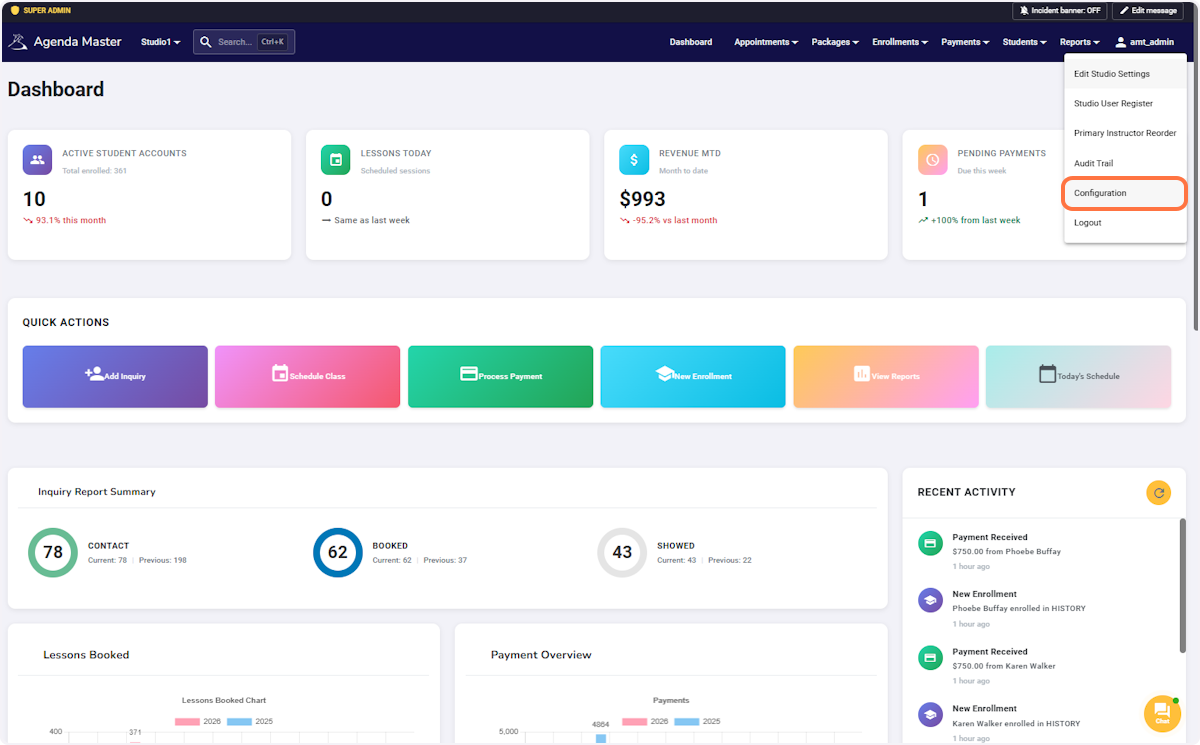Click the search magnifier icon
Viewport: 1200px width, 745px height.
pos(205,42)
